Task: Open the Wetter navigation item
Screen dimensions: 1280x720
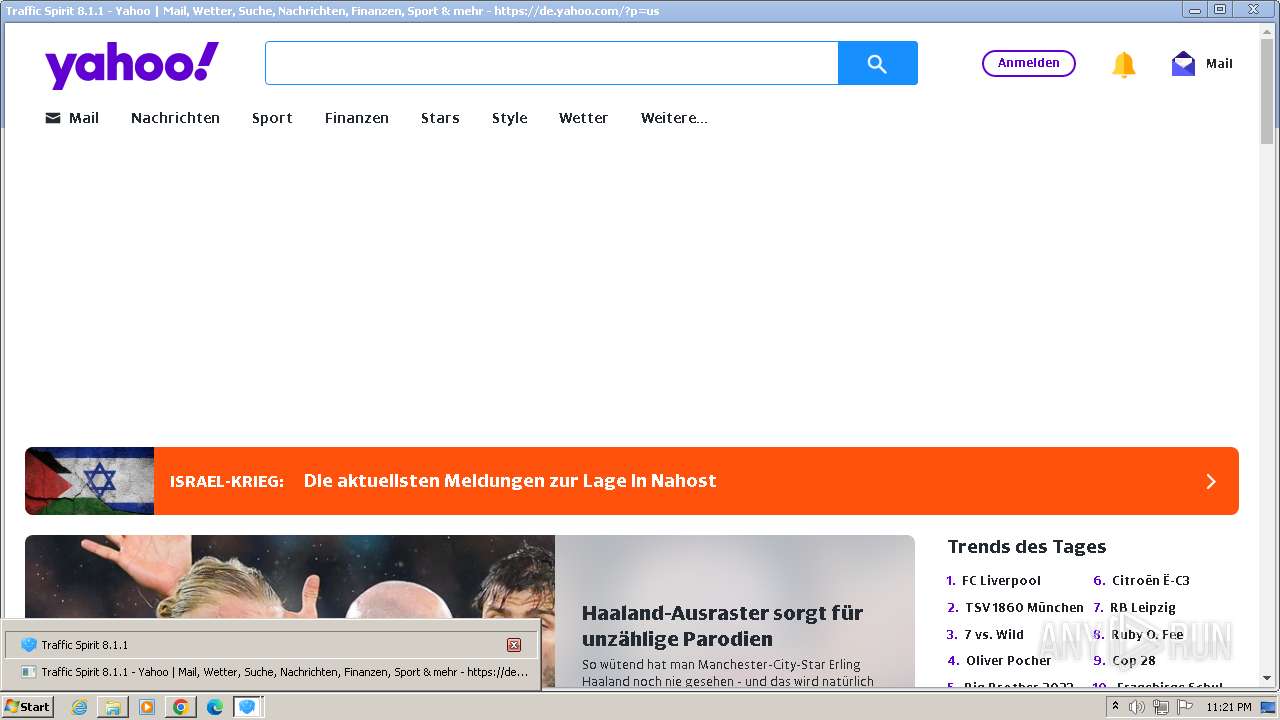Action: (583, 118)
